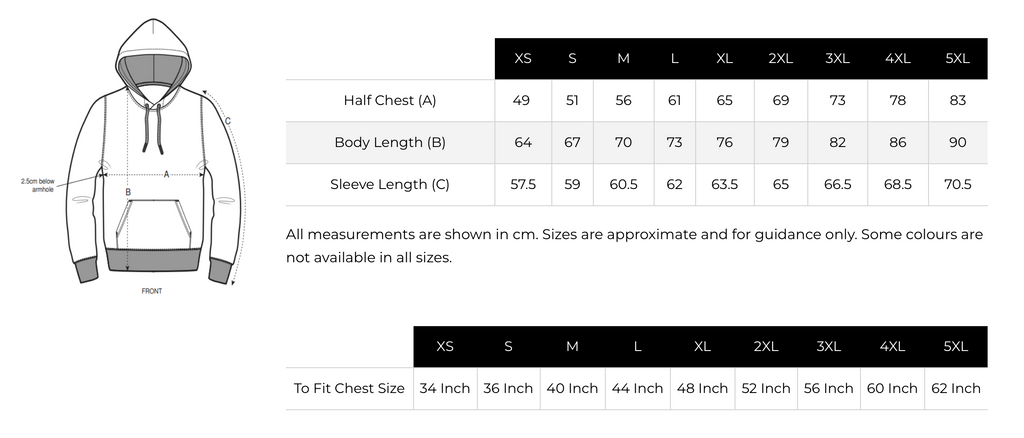Select the 'Body Length (B)' row label
1024x438 pixels.
tap(390, 142)
